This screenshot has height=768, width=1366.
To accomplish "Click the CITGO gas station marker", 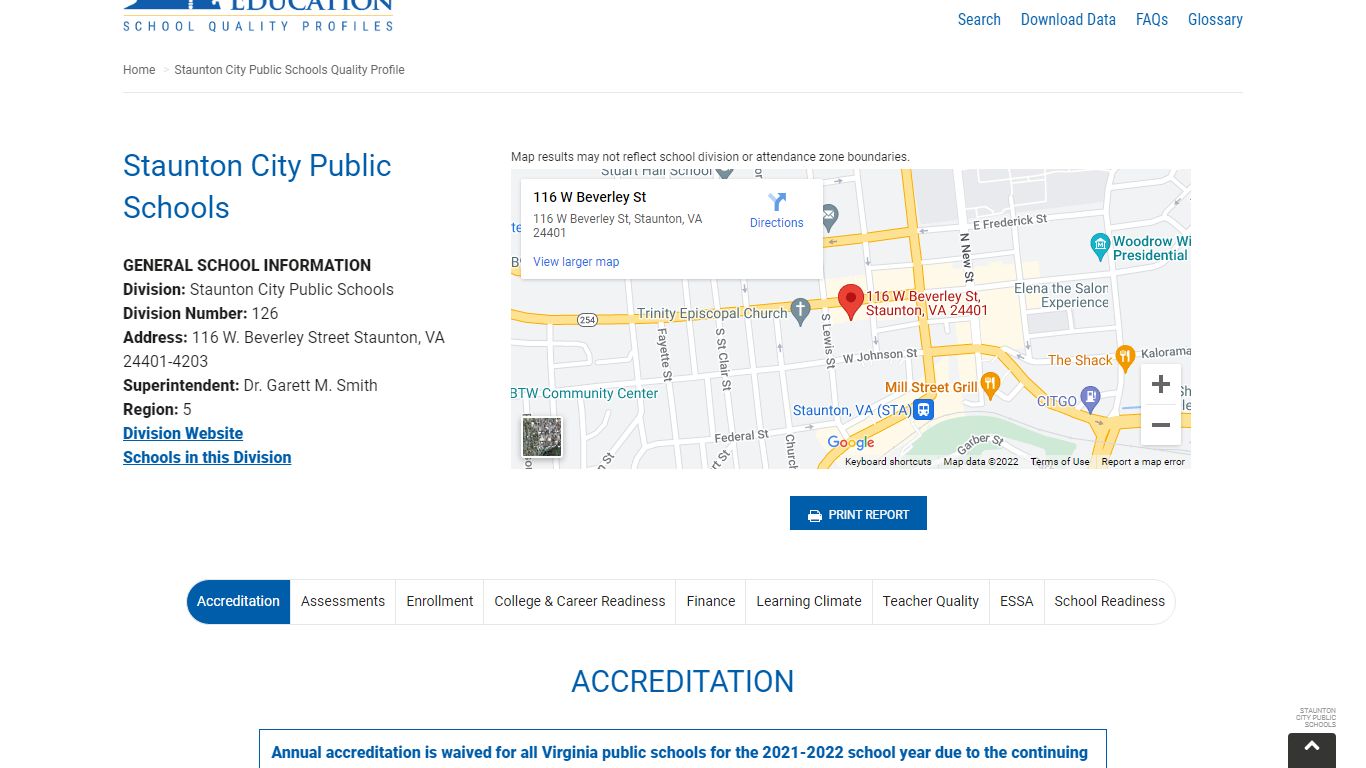I will coord(1091,400).
